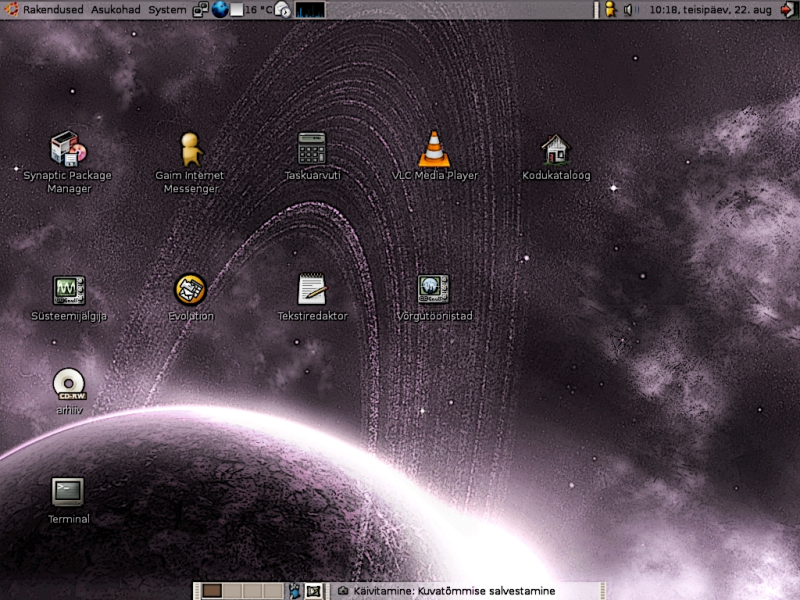This screenshot has height=600, width=800.
Task: Open the Asukohad places menu
Action: pos(116,10)
